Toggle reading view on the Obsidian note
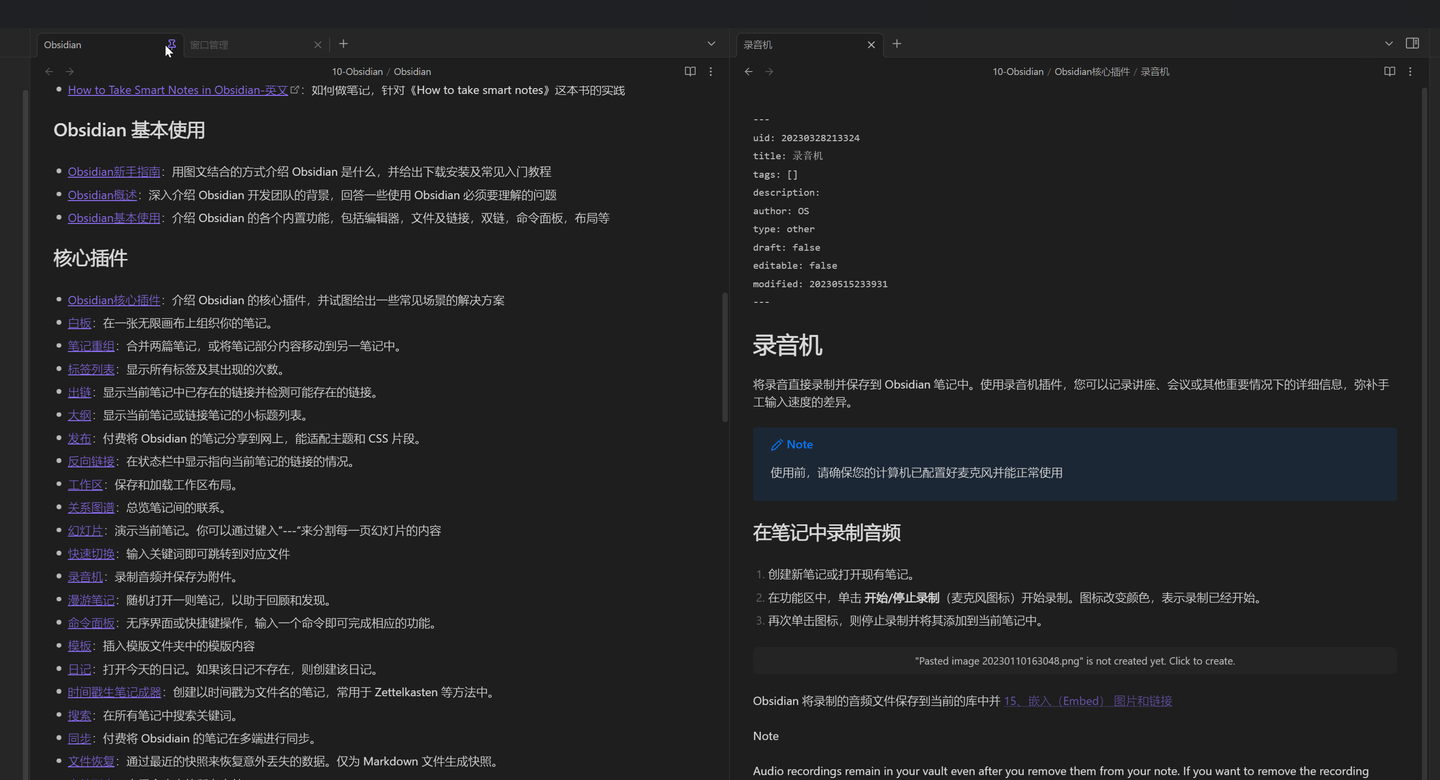The width and height of the screenshot is (1440, 780). pos(690,71)
